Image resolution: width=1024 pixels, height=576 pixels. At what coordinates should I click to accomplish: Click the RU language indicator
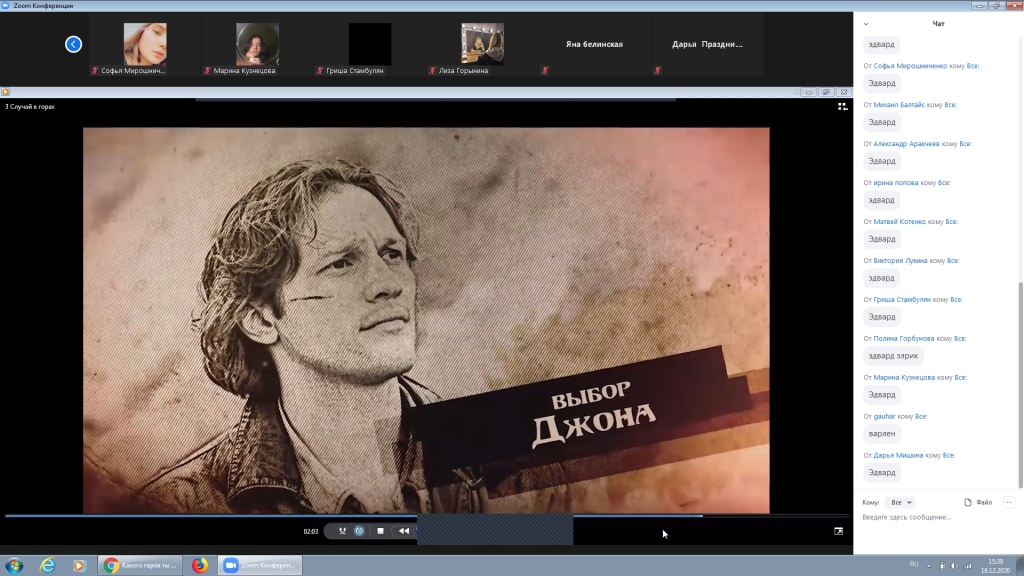pyautogui.click(x=914, y=565)
